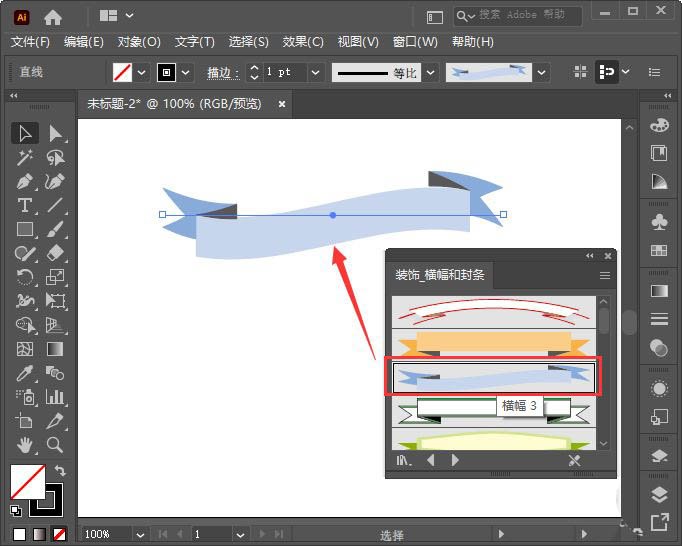This screenshot has width=682, height=546.
Task: Increase stroke weight with stepper
Action: click(254, 67)
